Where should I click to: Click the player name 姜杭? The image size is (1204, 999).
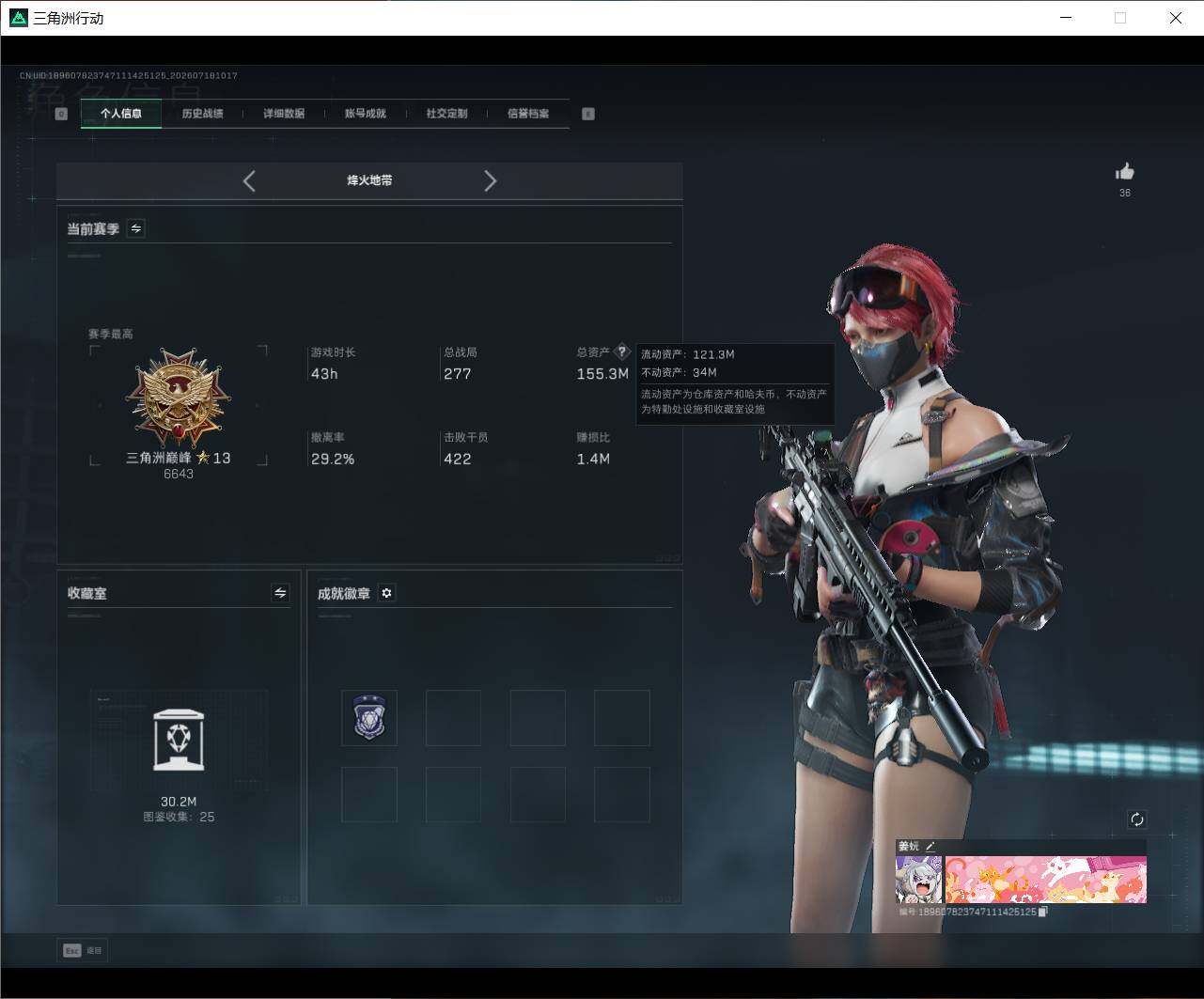point(909,846)
